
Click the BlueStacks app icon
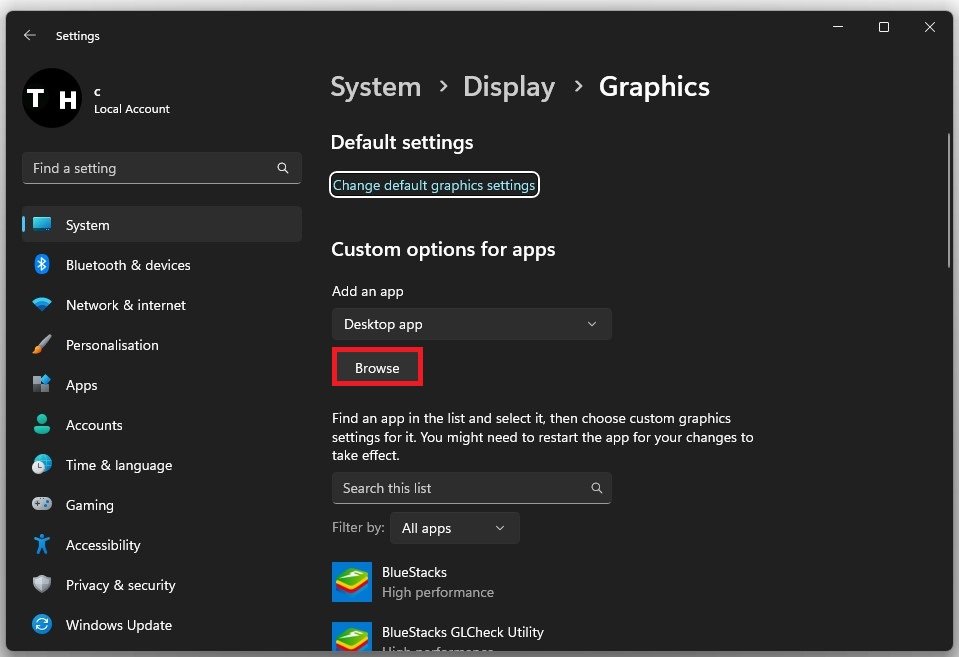point(352,582)
